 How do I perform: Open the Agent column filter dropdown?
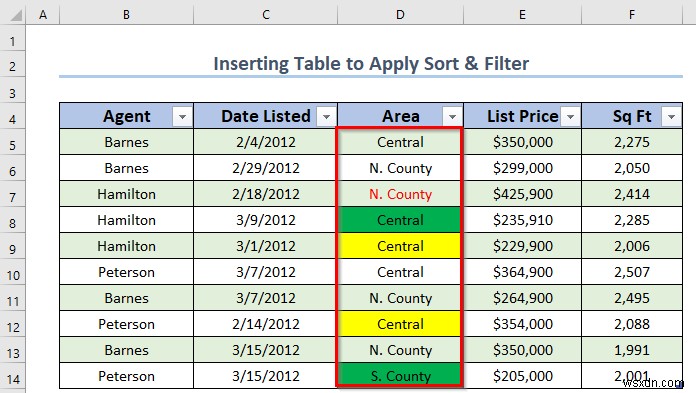(182, 117)
